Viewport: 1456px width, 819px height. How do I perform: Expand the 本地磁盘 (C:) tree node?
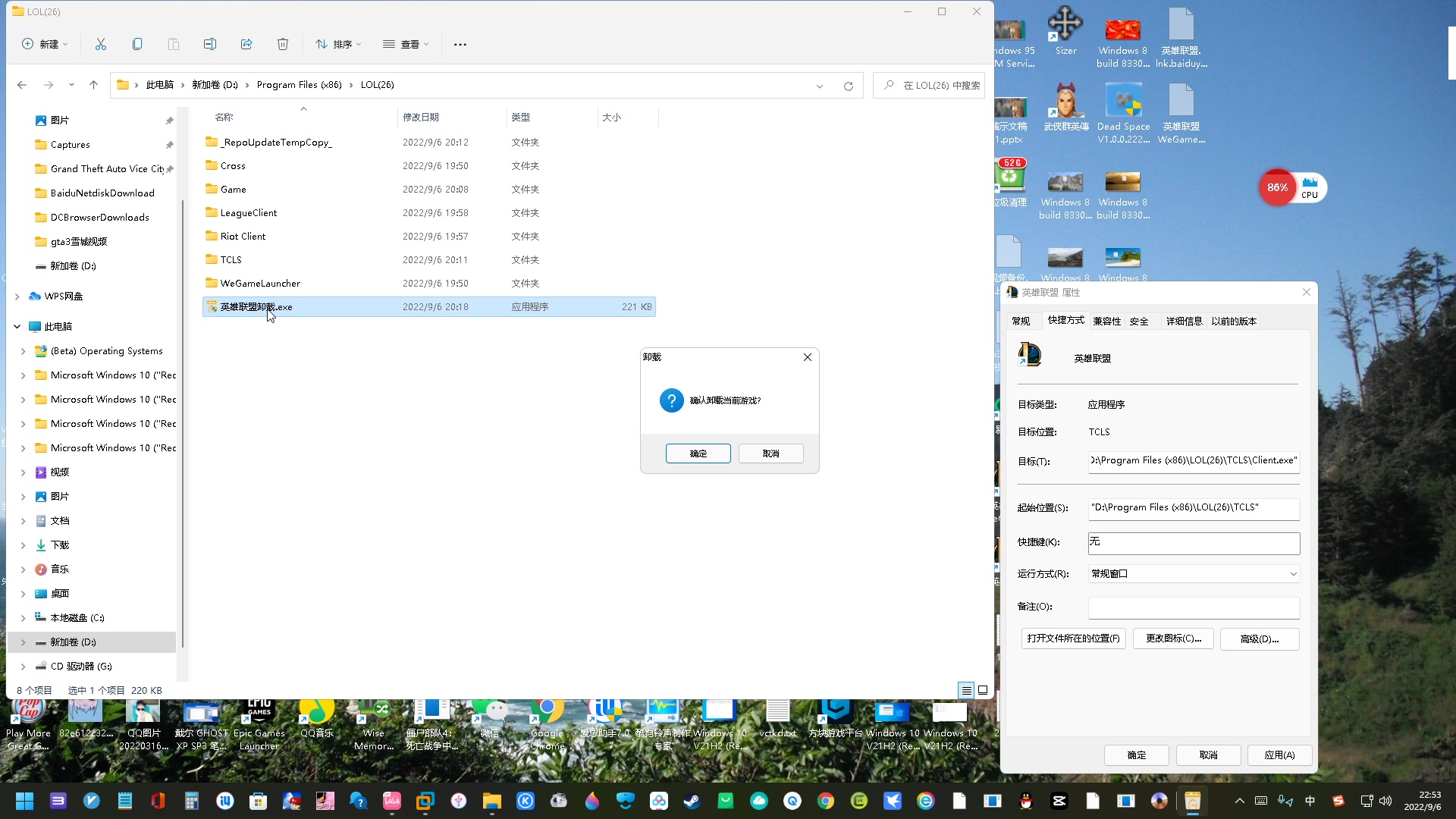click(23, 618)
